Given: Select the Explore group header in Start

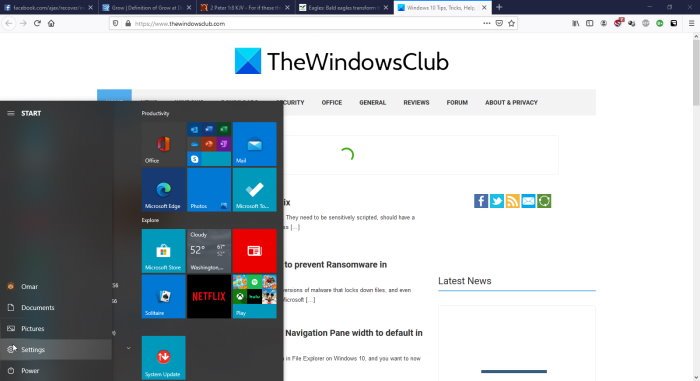Looking at the screenshot, I should click(150, 220).
